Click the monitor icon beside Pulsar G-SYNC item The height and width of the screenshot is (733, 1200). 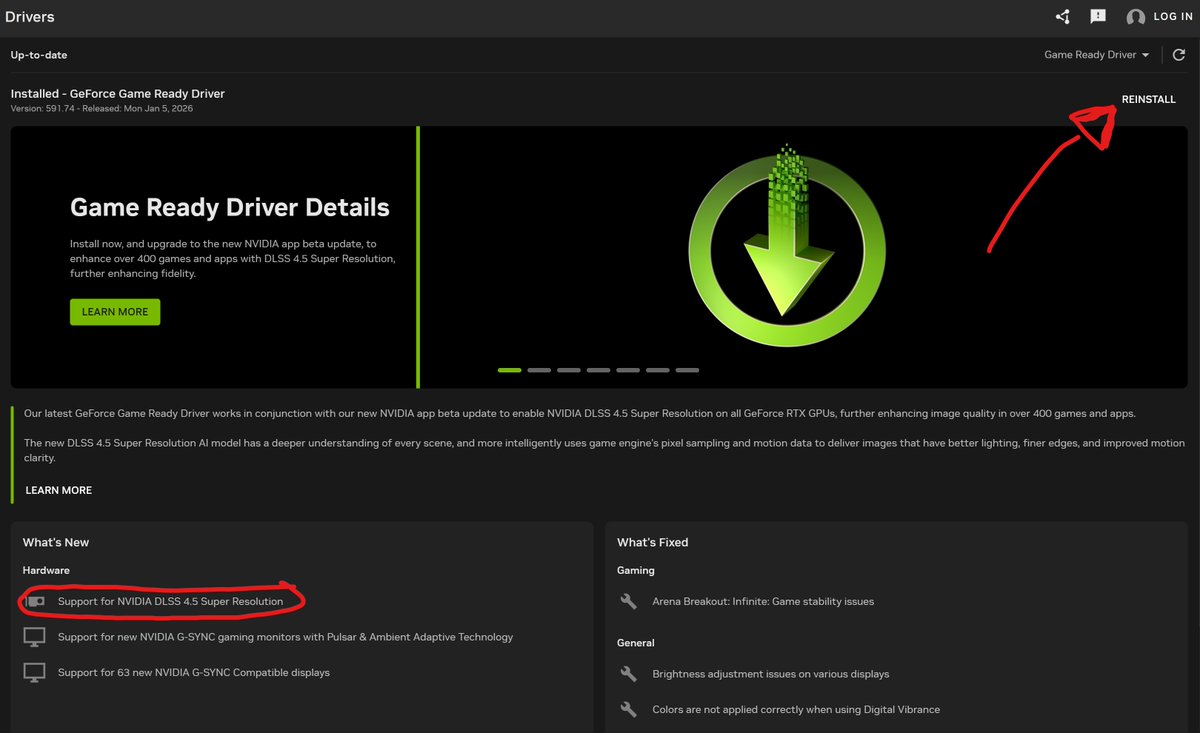point(35,637)
